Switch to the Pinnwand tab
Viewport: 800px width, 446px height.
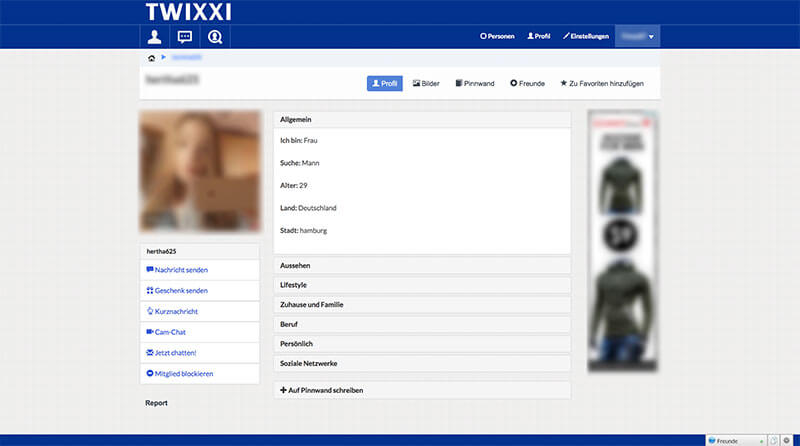pyautogui.click(x=475, y=84)
